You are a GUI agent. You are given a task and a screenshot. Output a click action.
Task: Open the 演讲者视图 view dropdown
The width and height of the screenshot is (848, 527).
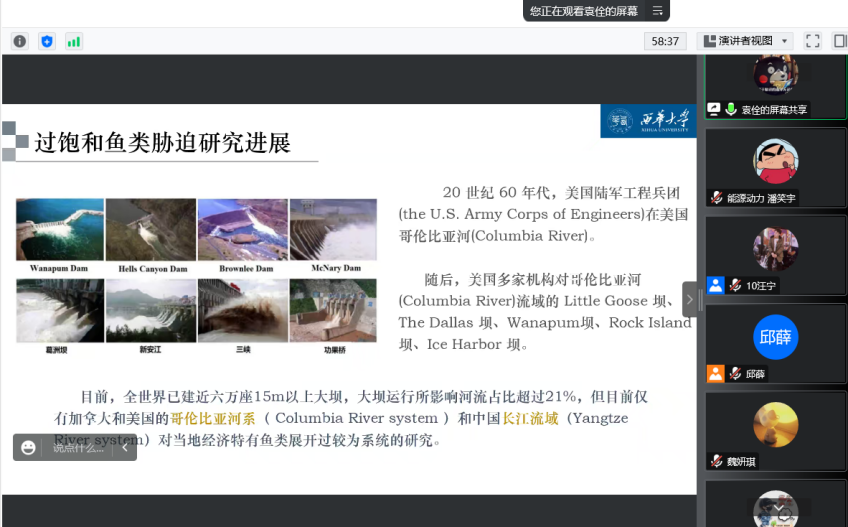click(745, 41)
